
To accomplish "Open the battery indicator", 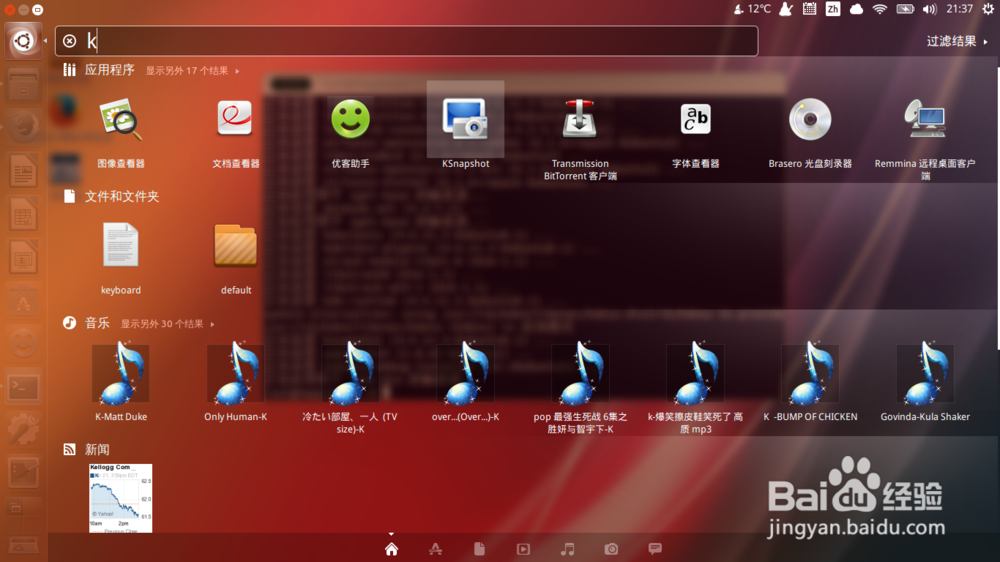I will (905, 9).
